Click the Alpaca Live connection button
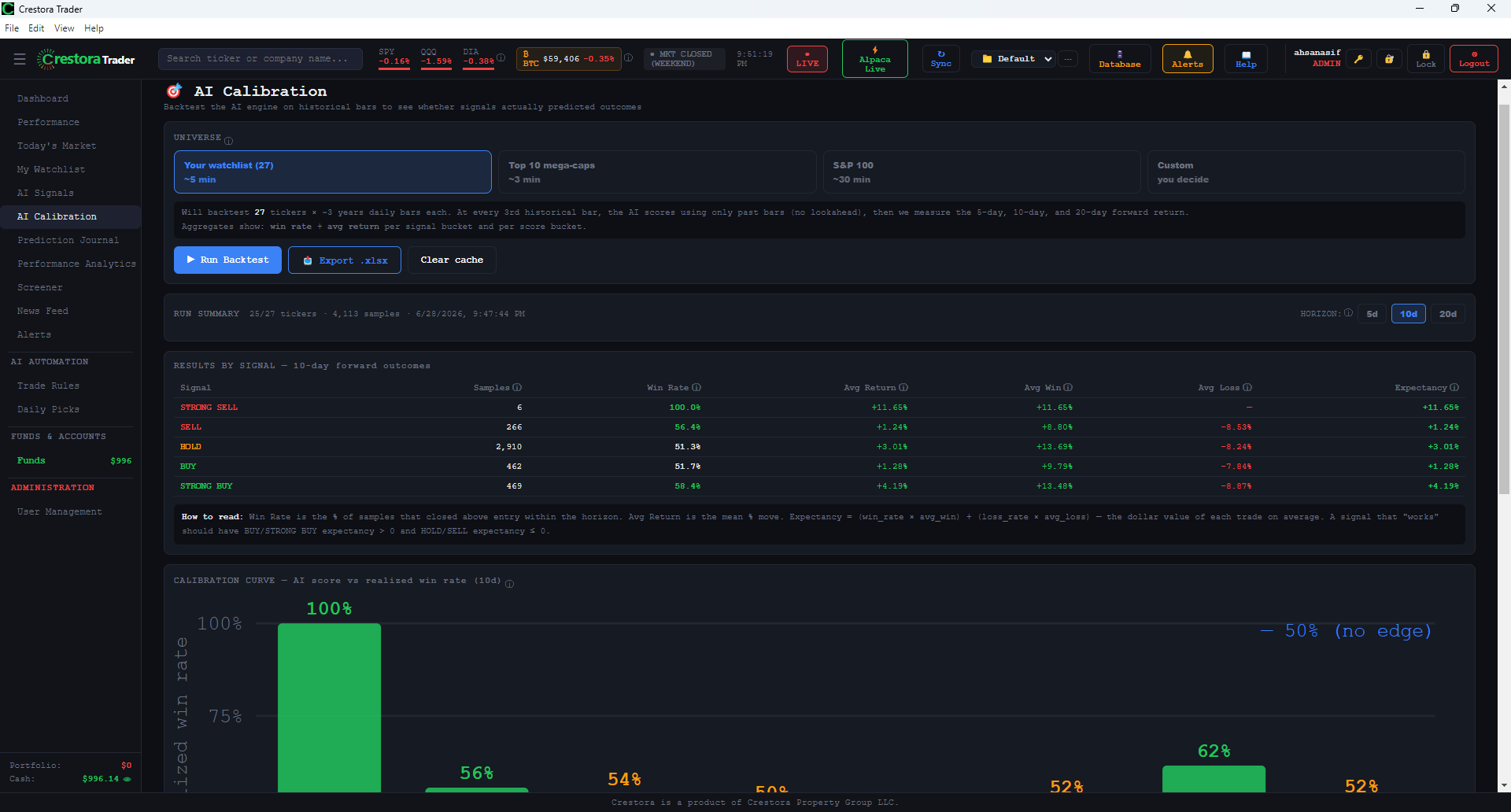Image resolution: width=1511 pixels, height=812 pixels. (x=875, y=59)
